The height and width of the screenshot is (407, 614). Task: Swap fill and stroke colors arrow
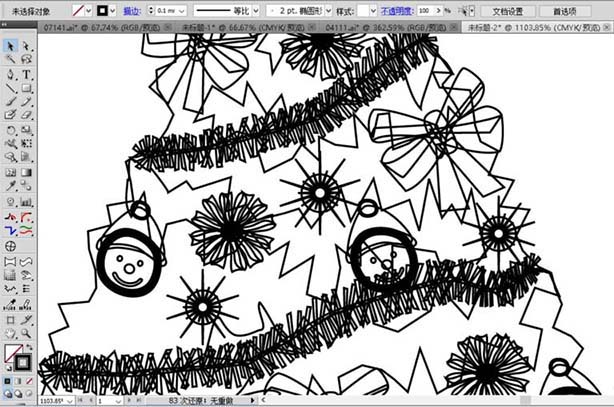point(29,347)
